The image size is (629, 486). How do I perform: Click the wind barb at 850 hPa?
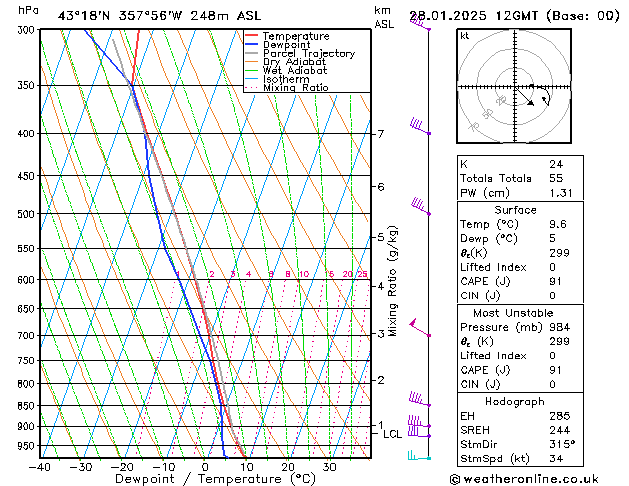pyautogui.click(x=420, y=399)
